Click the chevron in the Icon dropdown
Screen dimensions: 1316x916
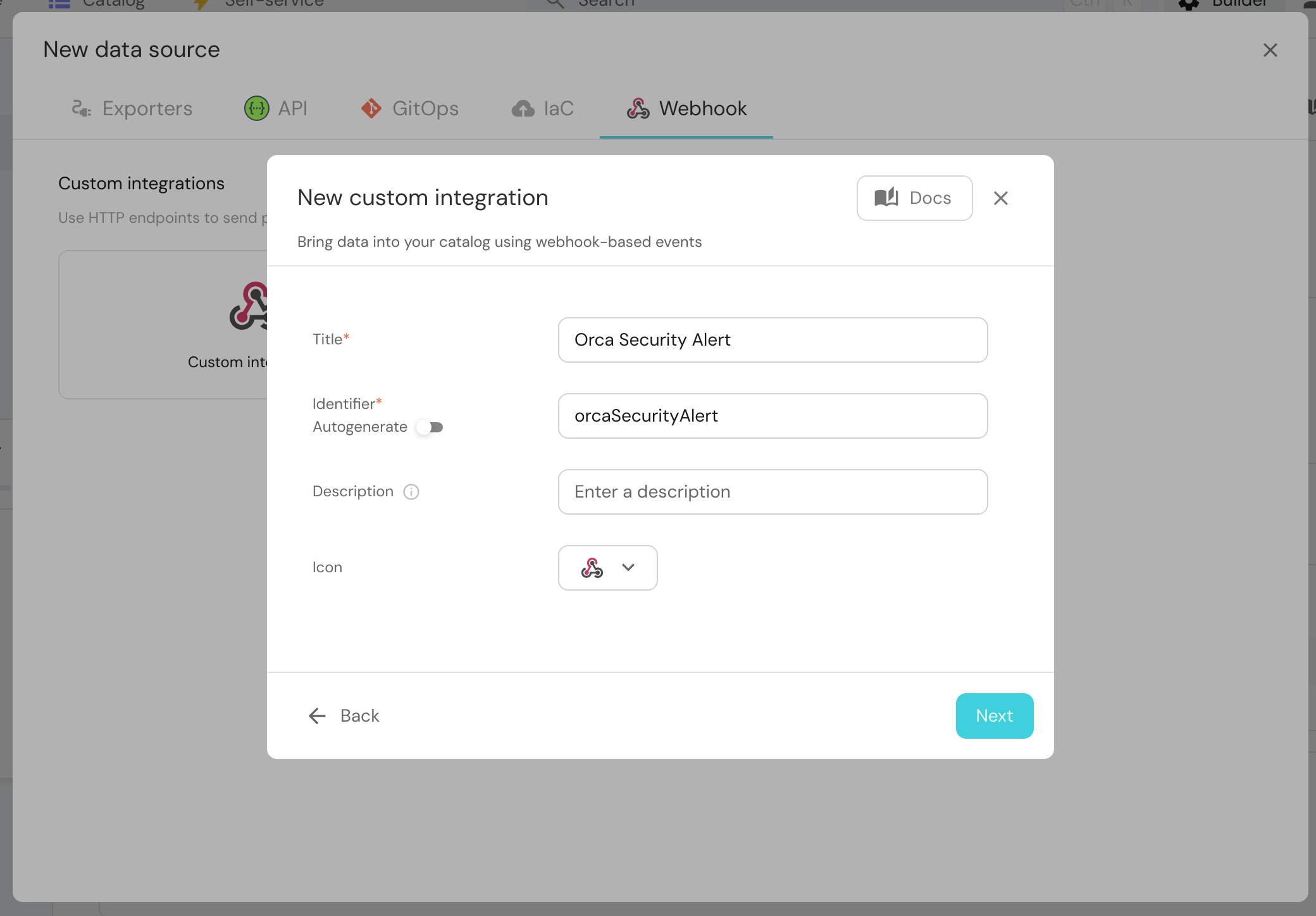(628, 568)
